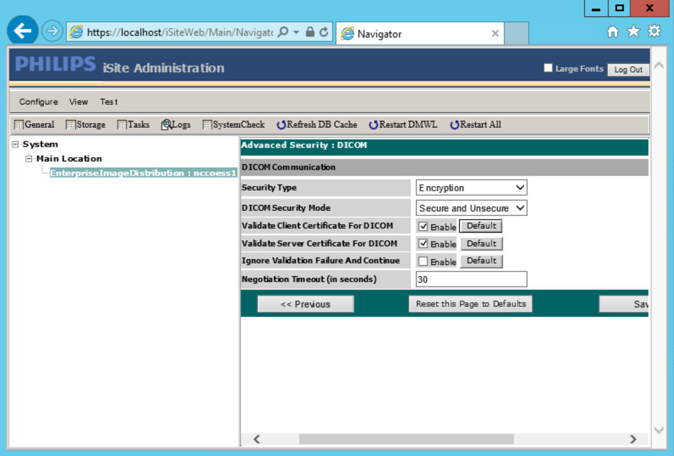Click the Security Type label
This screenshot has height=456, width=674.
[269, 188]
